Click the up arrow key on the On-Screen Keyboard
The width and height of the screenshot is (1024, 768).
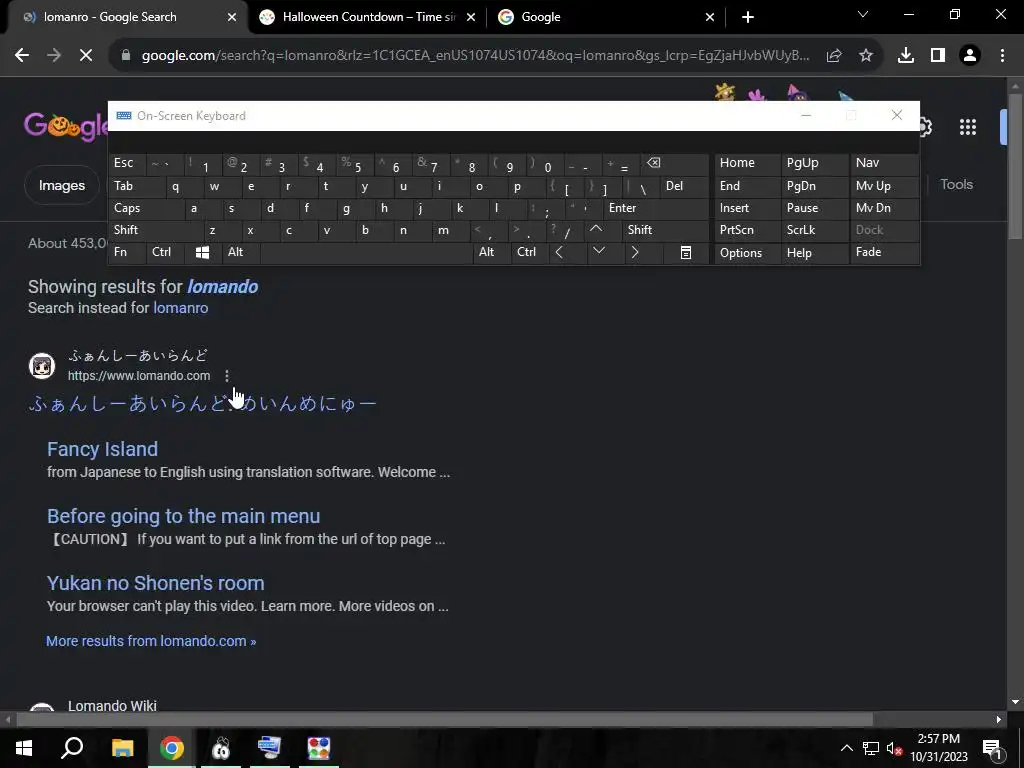(x=596, y=230)
